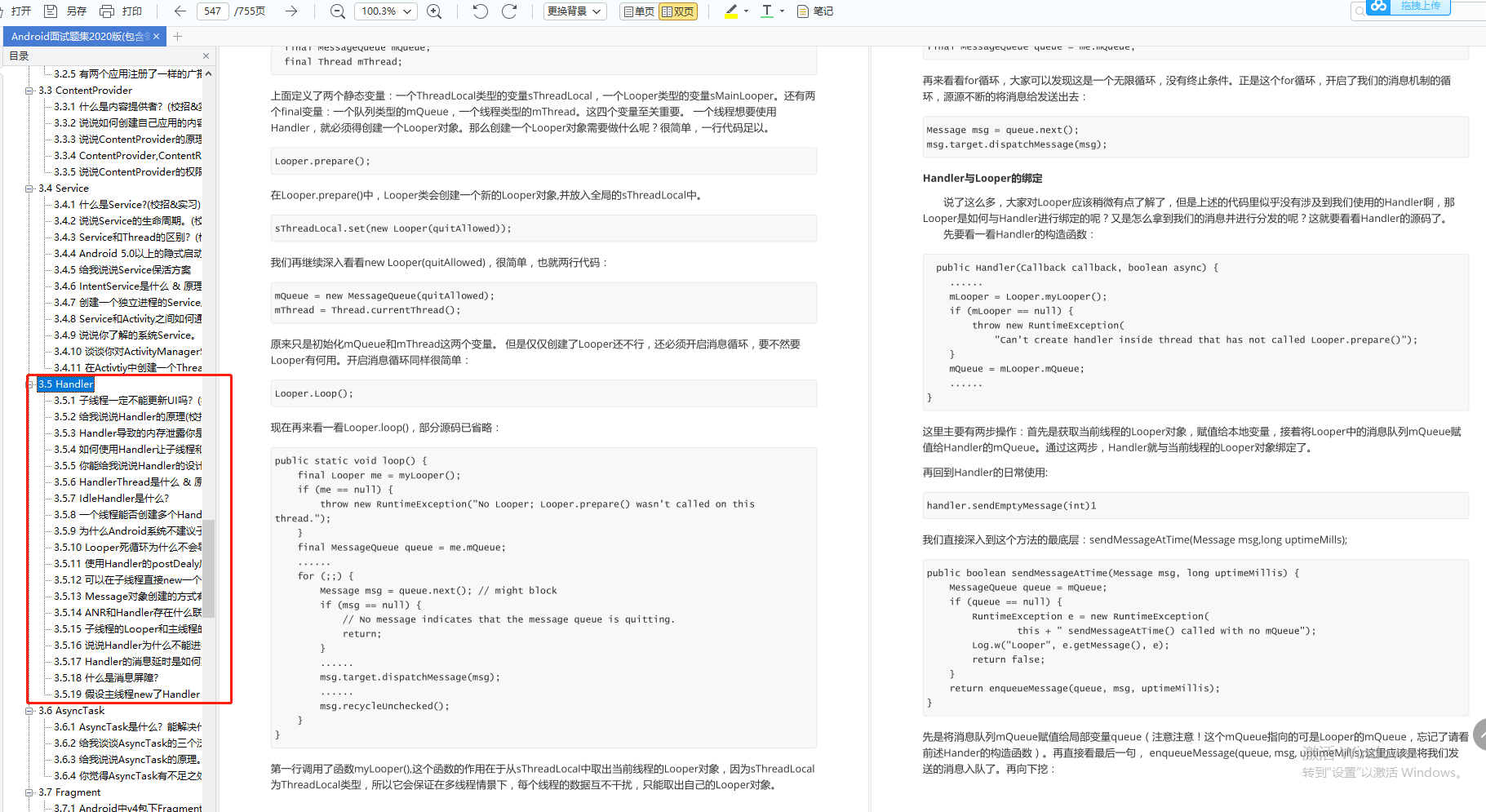This screenshot has width=1486, height=812.
Task: Open outline entry 3.5.18 什么是消息屏障
Action: (x=107, y=678)
